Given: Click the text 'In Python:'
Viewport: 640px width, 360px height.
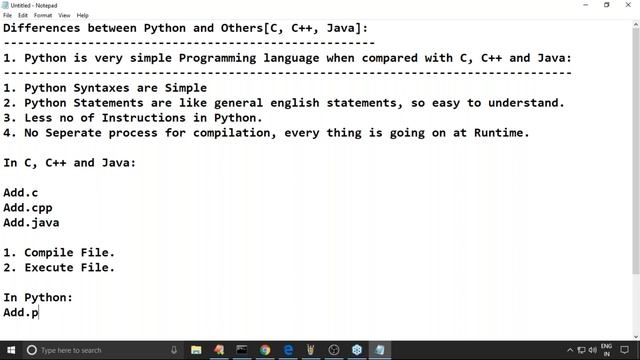Looking at the screenshot, I should click(38, 298).
